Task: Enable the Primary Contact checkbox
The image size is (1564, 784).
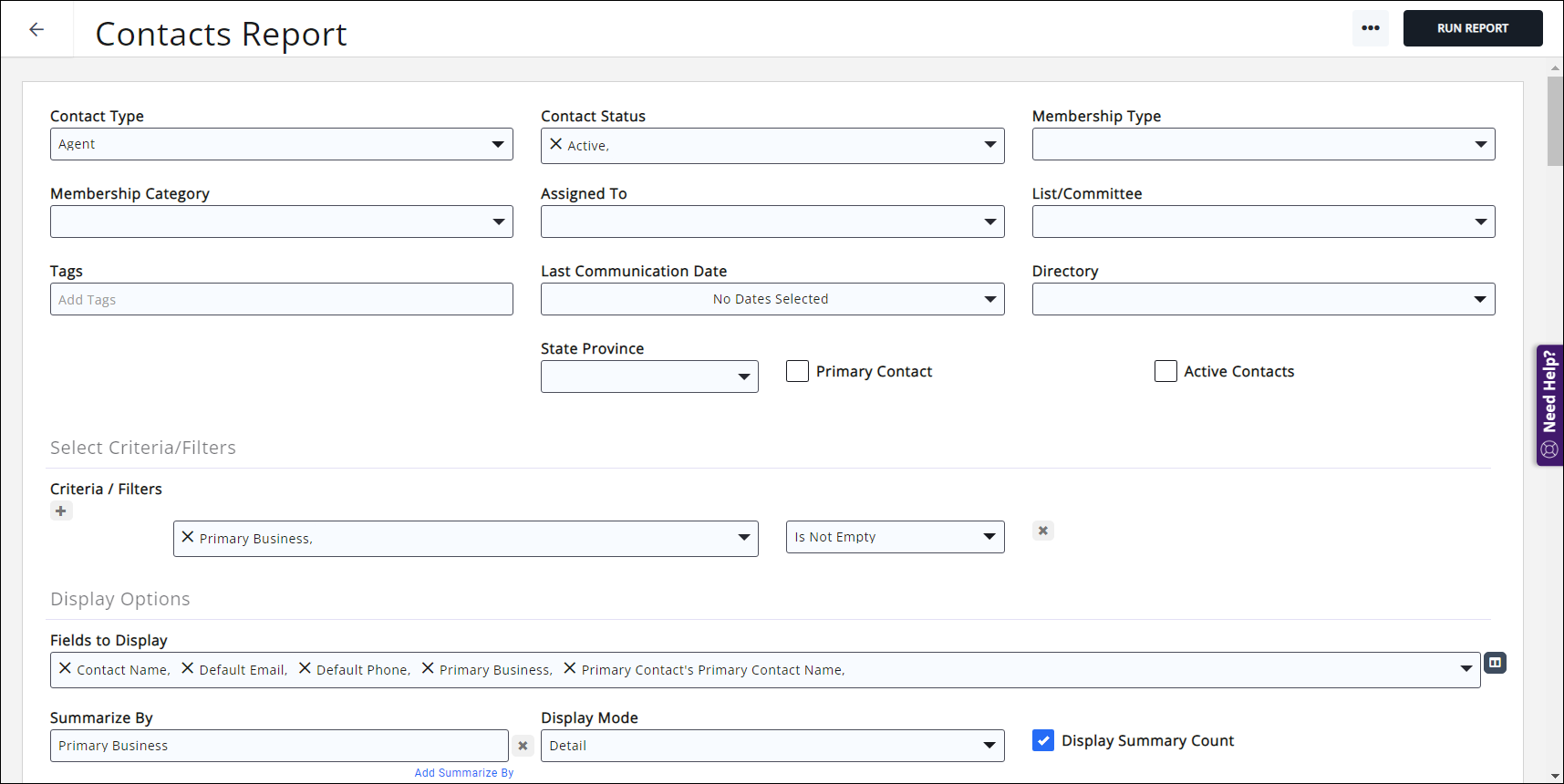Action: pos(797,371)
